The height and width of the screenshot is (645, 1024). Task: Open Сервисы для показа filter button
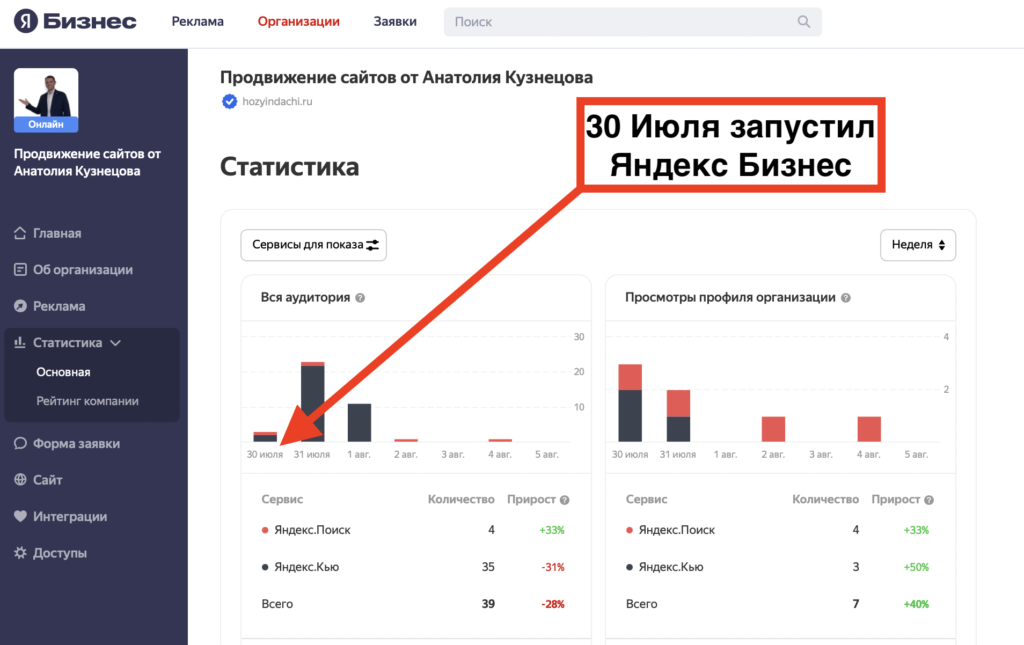point(313,245)
